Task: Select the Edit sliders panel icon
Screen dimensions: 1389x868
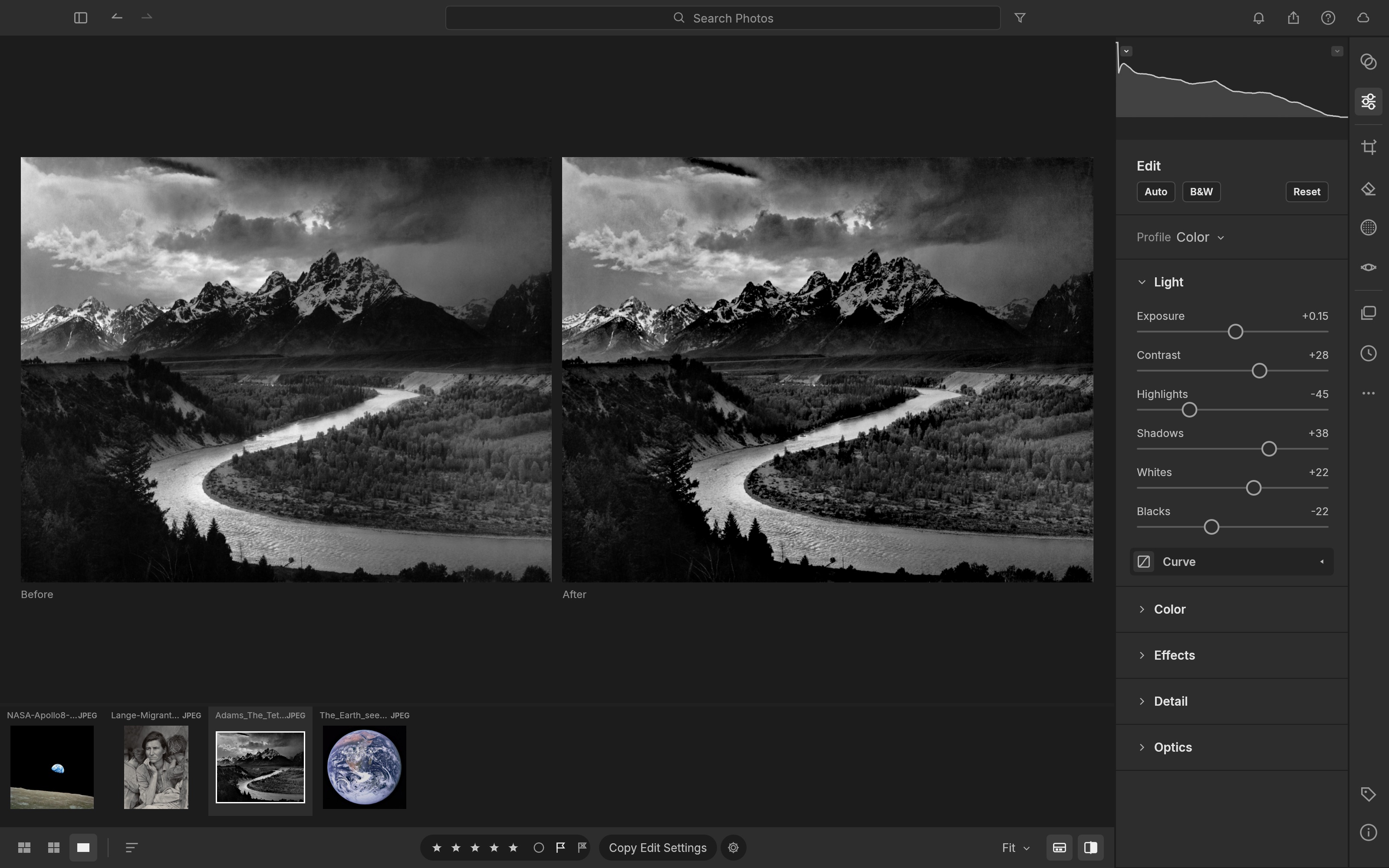Action: pyautogui.click(x=1368, y=102)
